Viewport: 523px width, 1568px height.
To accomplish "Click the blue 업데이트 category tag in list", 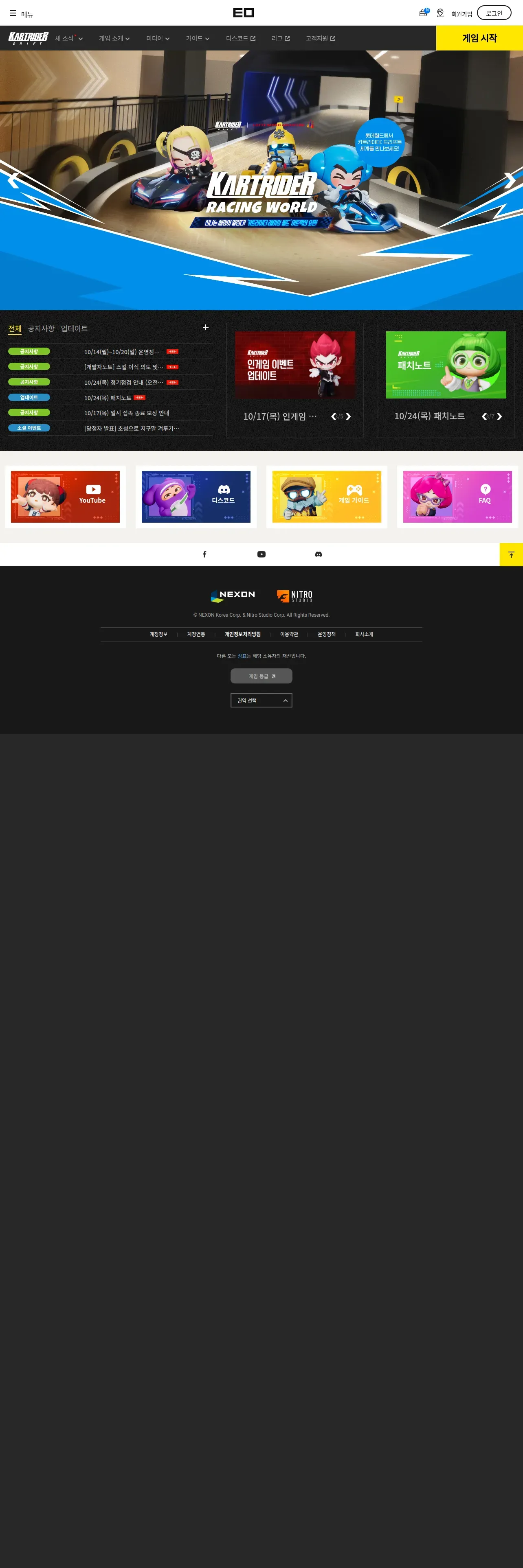I will (x=29, y=397).
